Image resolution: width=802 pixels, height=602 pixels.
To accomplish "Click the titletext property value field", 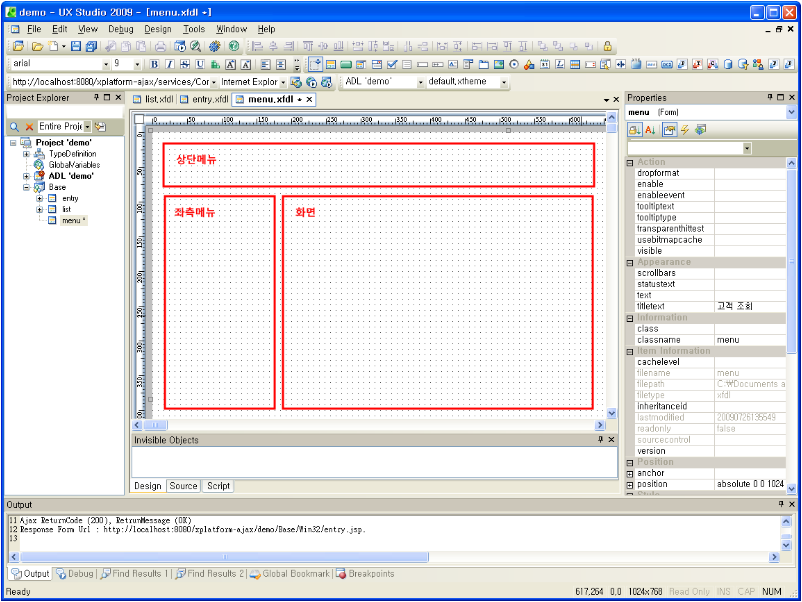I will 750,306.
